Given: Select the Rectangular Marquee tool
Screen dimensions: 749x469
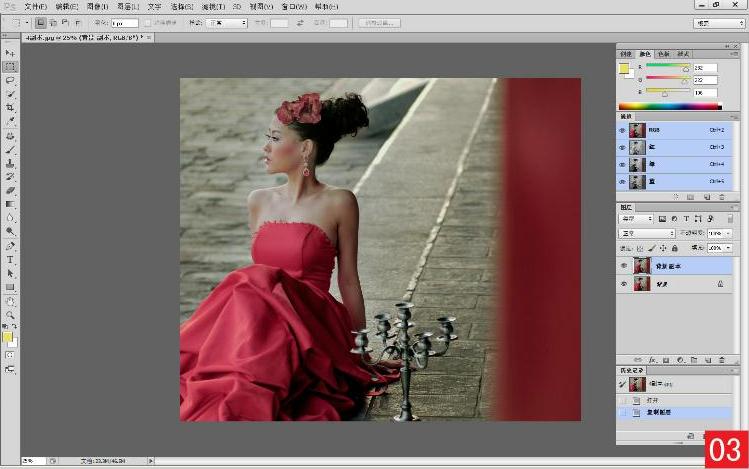Looking at the screenshot, I should [10, 67].
